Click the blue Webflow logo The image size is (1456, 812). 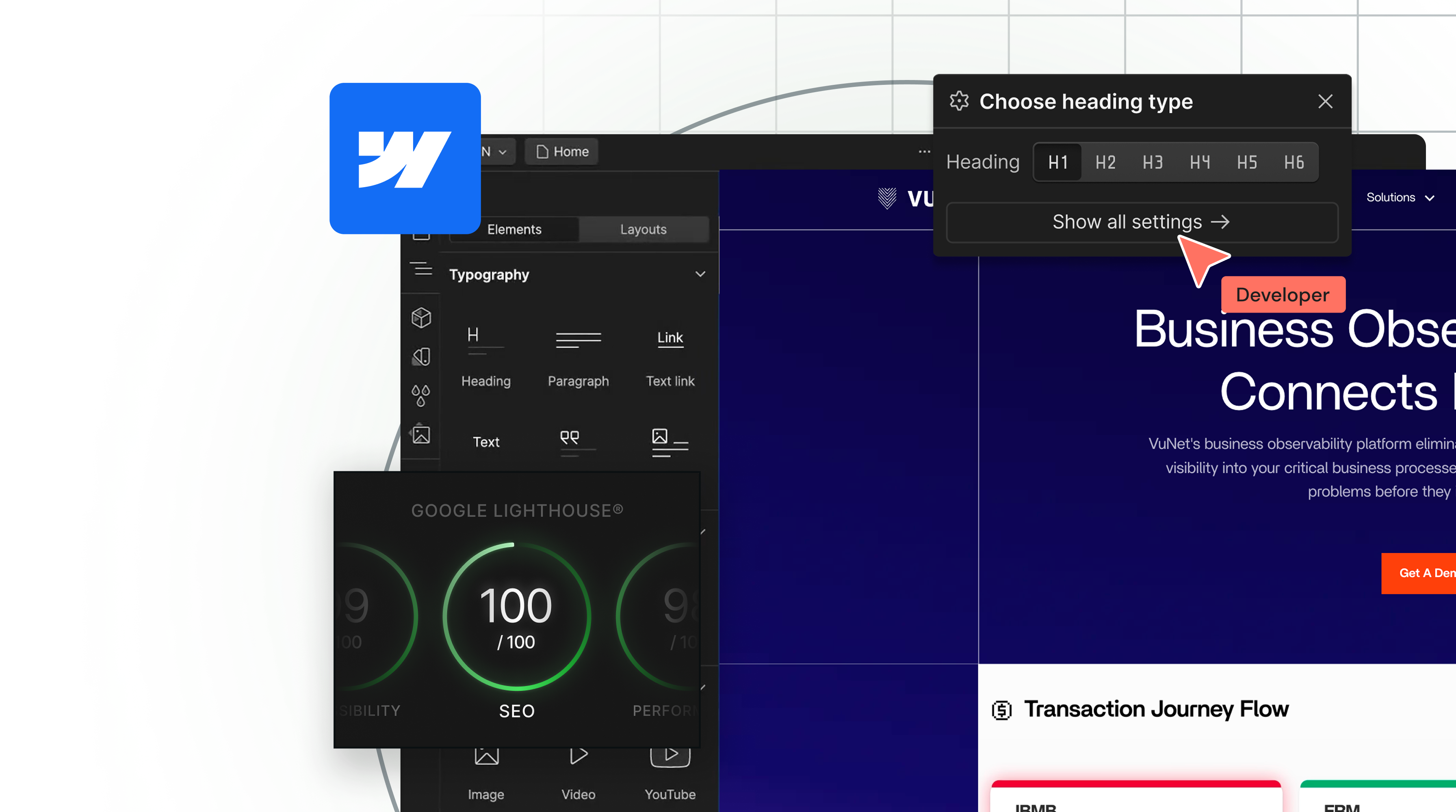[x=405, y=159]
